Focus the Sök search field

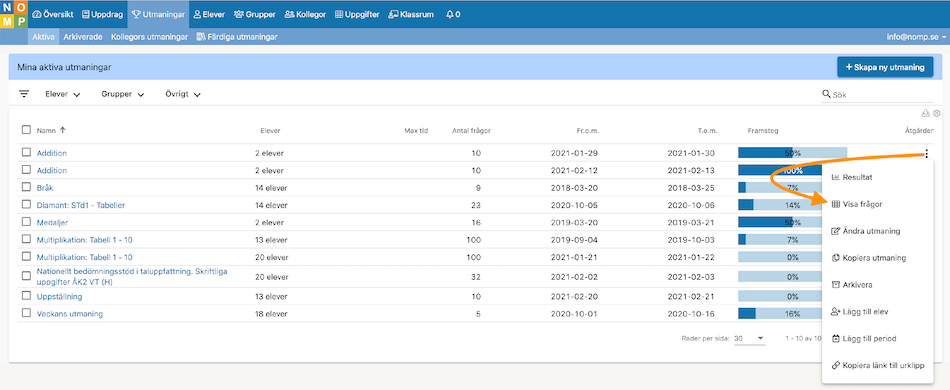pyautogui.click(x=882, y=95)
